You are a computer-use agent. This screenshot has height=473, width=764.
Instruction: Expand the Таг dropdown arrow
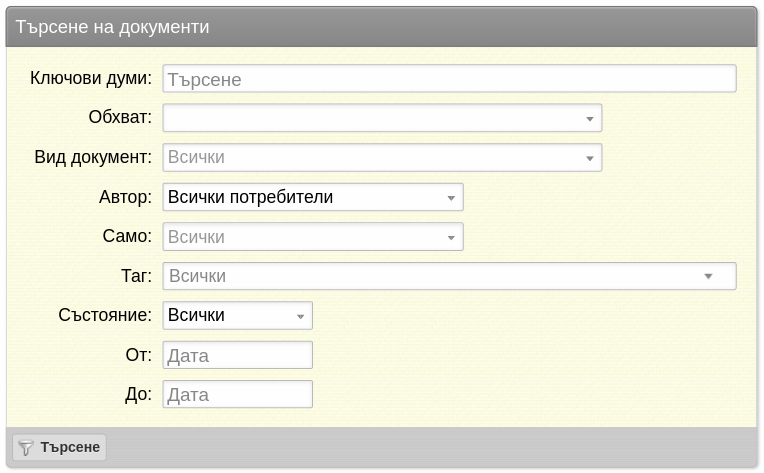coord(708,276)
